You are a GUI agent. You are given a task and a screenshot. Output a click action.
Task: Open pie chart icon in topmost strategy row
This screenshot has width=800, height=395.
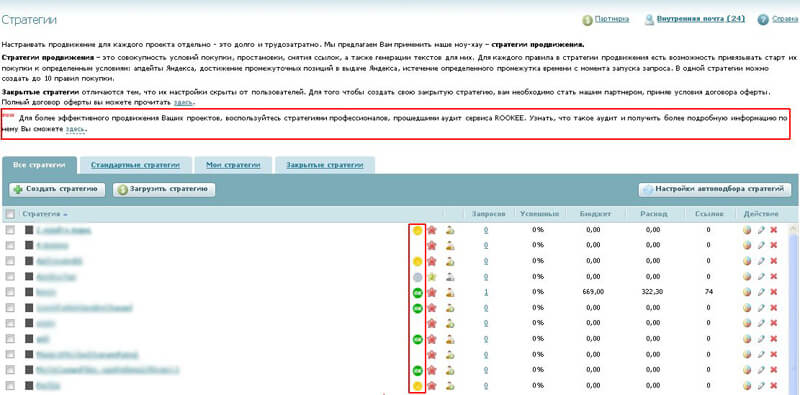click(x=747, y=230)
